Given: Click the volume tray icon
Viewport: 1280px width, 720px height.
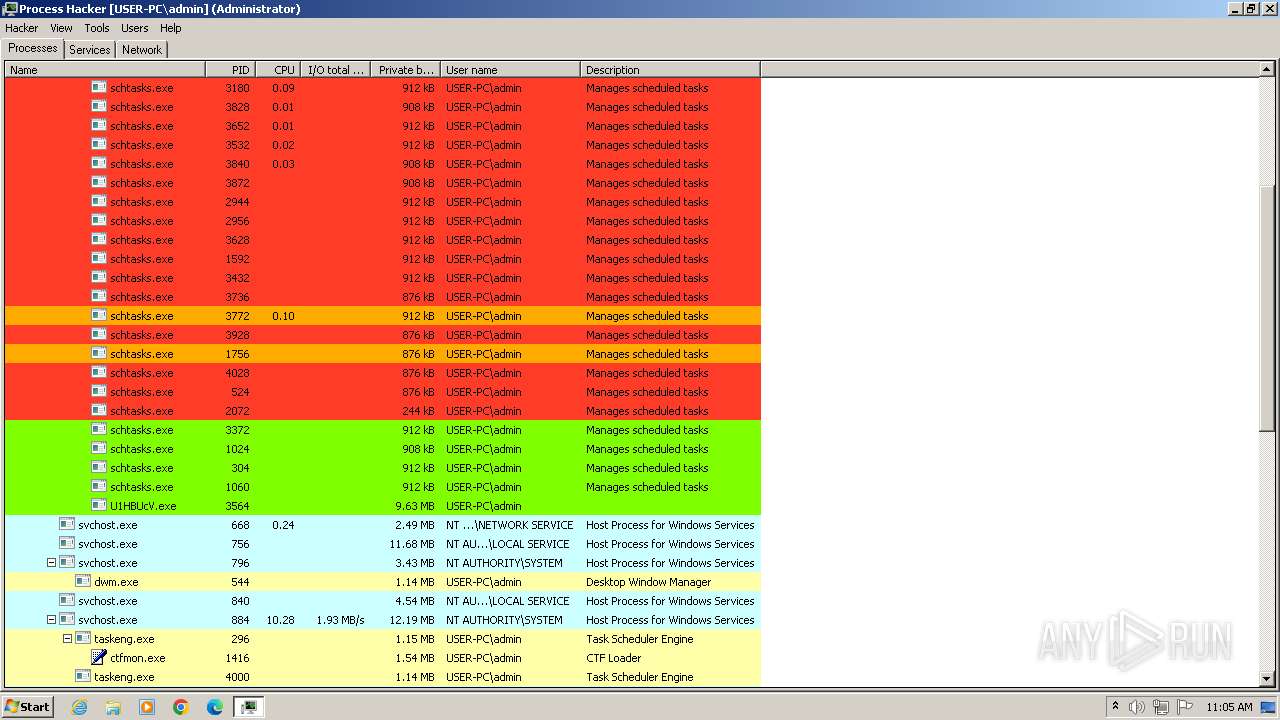Looking at the screenshot, I should tap(1137, 707).
